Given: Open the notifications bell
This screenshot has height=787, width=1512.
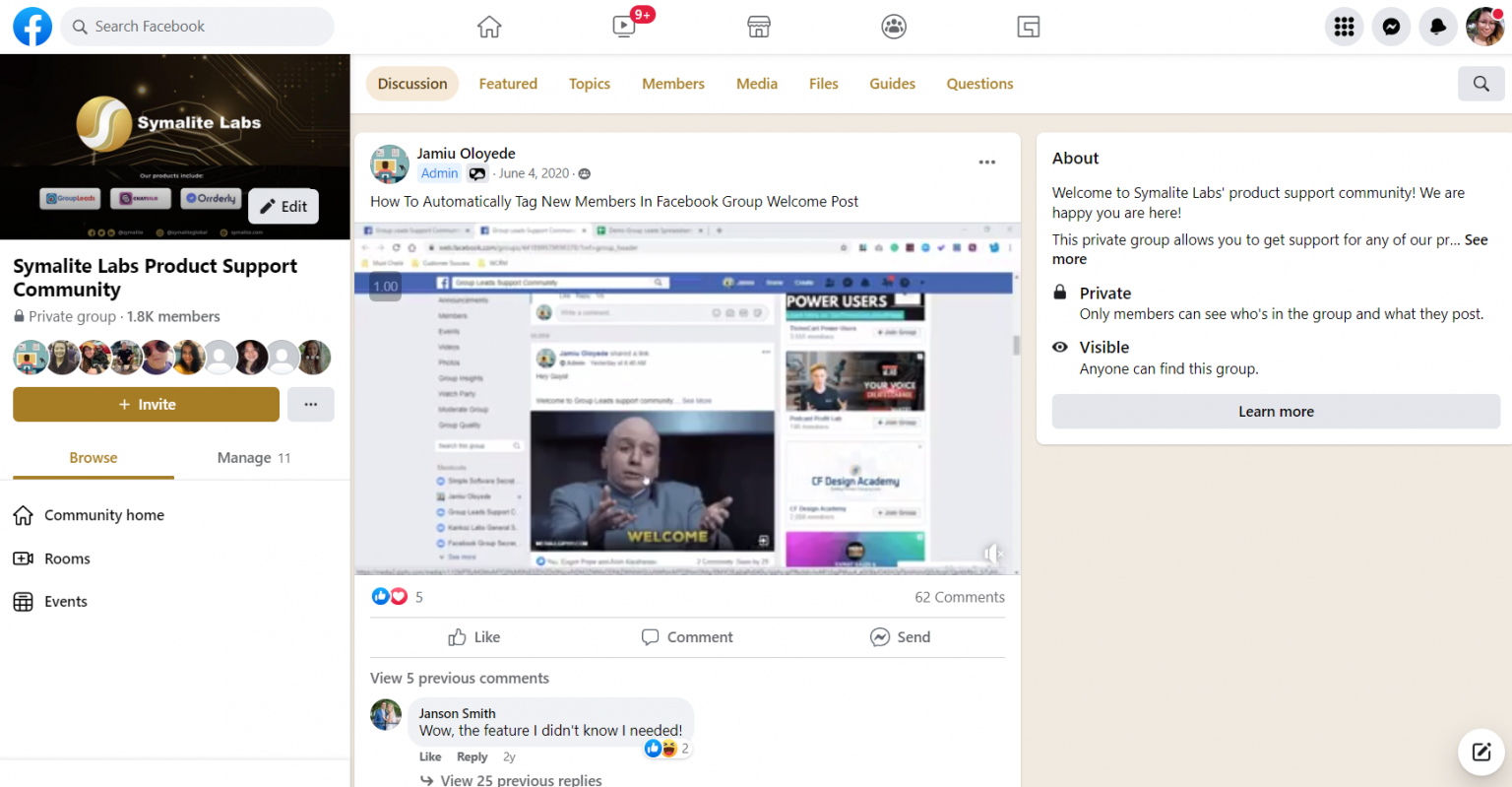Looking at the screenshot, I should (x=1438, y=27).
